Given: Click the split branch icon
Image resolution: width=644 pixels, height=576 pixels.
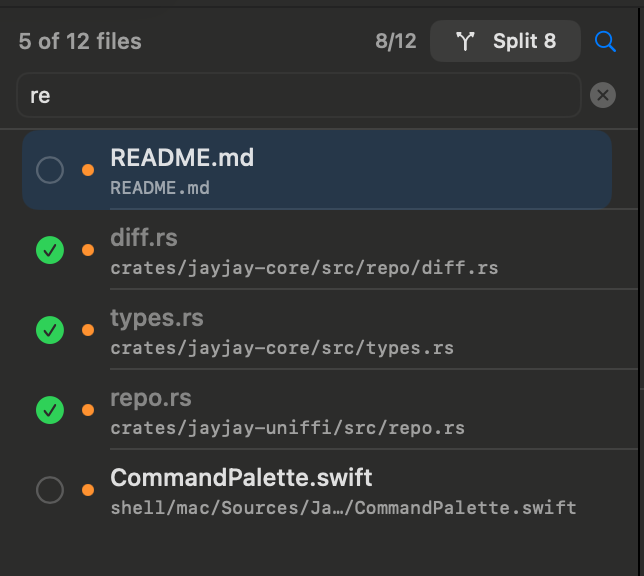Looking at the screenshot, I should tap(465, 41).
